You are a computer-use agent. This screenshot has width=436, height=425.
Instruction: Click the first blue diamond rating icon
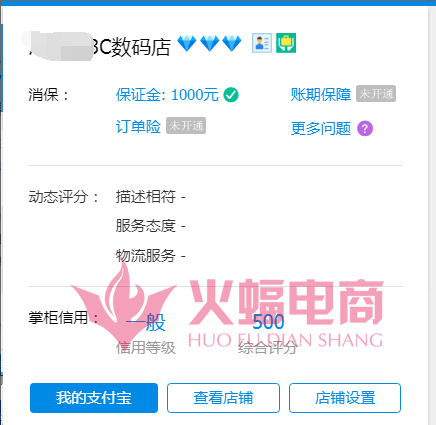(x=187, y=43)
